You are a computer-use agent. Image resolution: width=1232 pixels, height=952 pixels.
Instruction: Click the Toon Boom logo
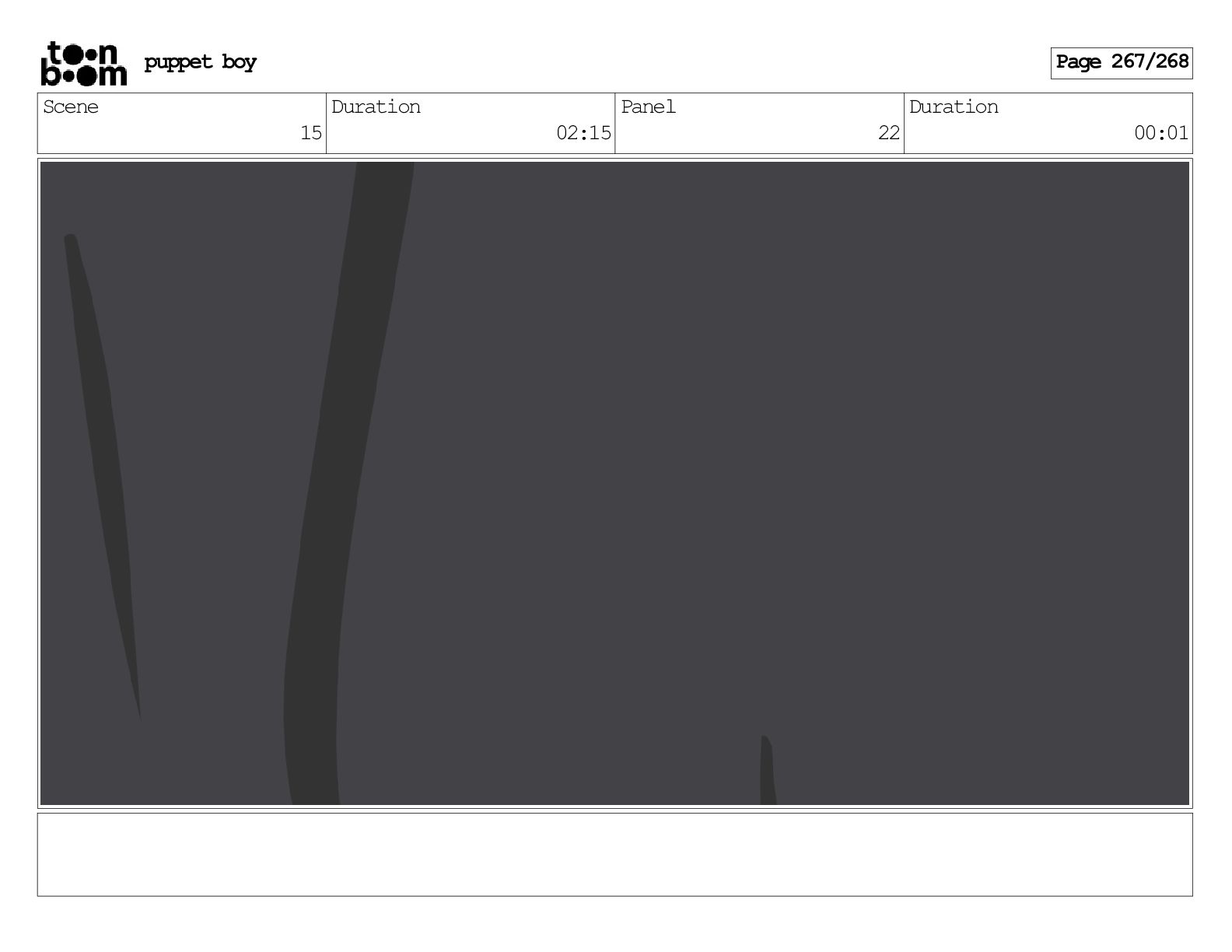click(83, 63)
